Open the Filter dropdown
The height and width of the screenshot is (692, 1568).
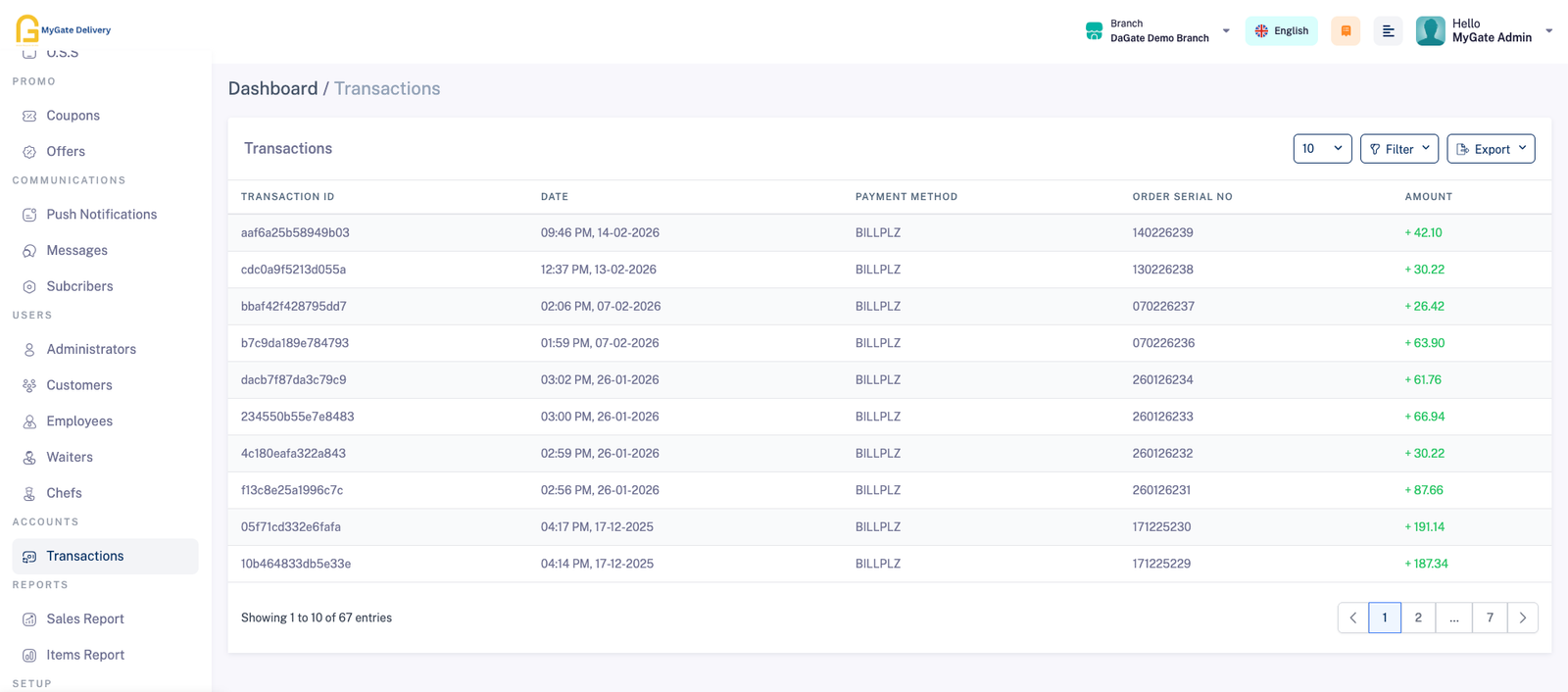pos(1398,149)
